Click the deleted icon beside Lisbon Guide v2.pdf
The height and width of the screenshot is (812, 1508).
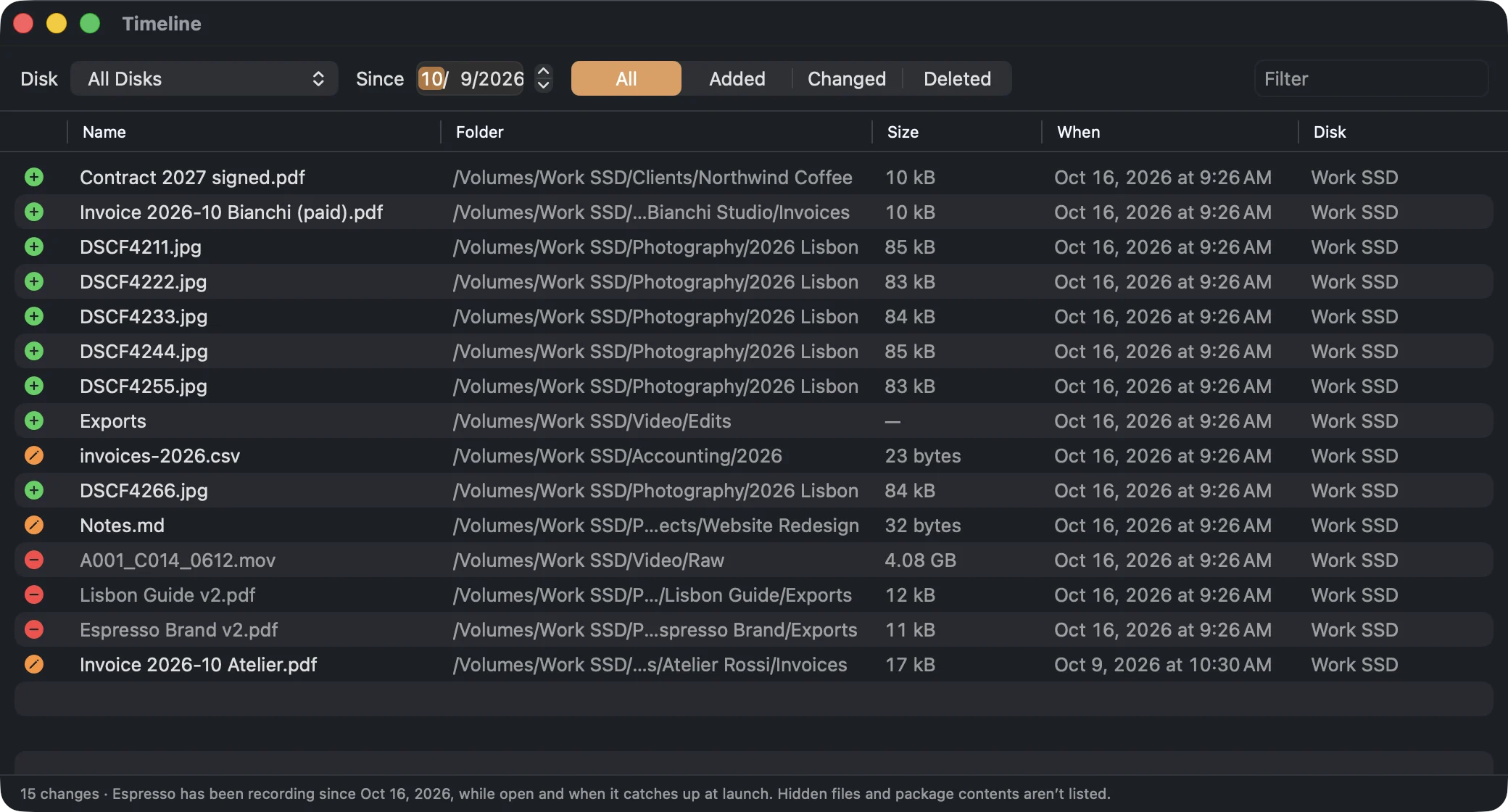pos(34,594)
